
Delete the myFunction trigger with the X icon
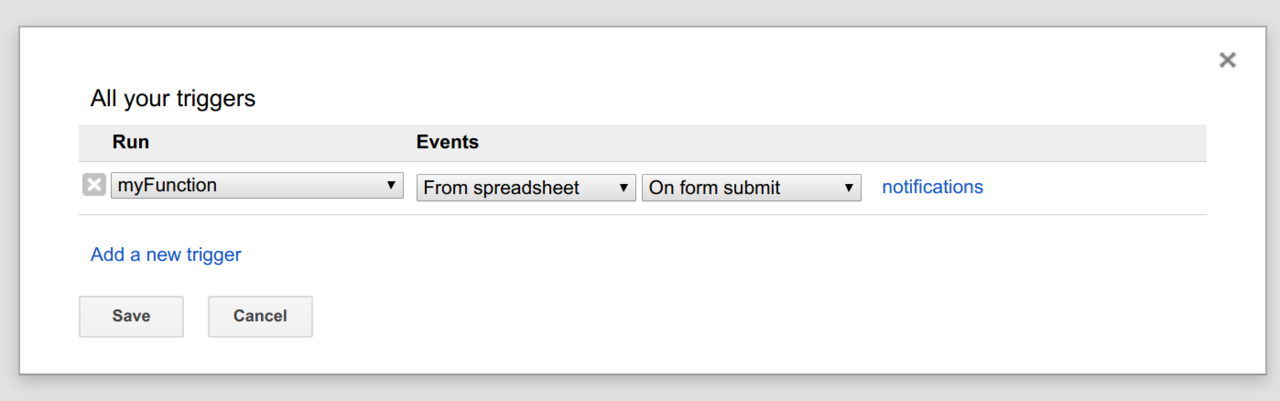pos(94,185)
